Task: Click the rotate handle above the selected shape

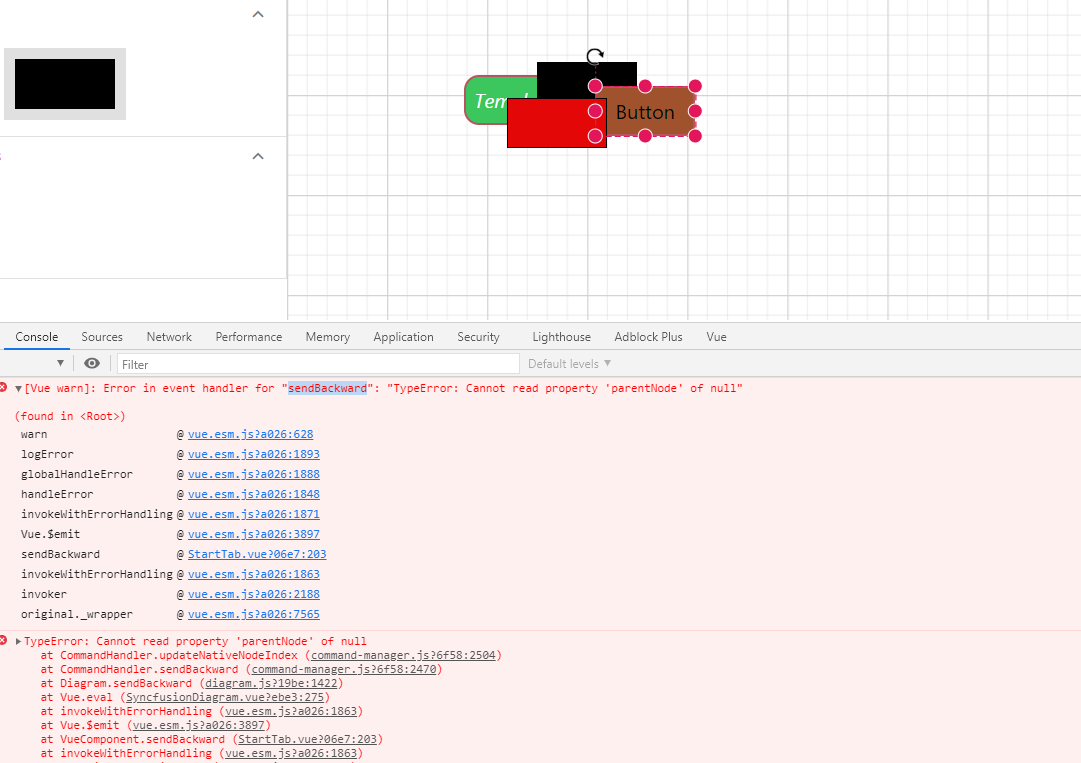Action: click(595, 57)
